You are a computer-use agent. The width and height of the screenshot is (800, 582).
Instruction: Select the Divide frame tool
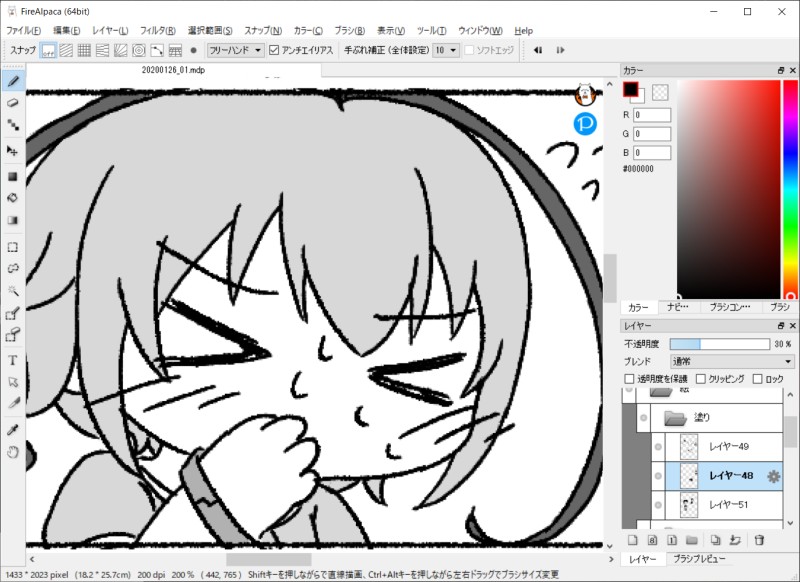coord(13,403)
